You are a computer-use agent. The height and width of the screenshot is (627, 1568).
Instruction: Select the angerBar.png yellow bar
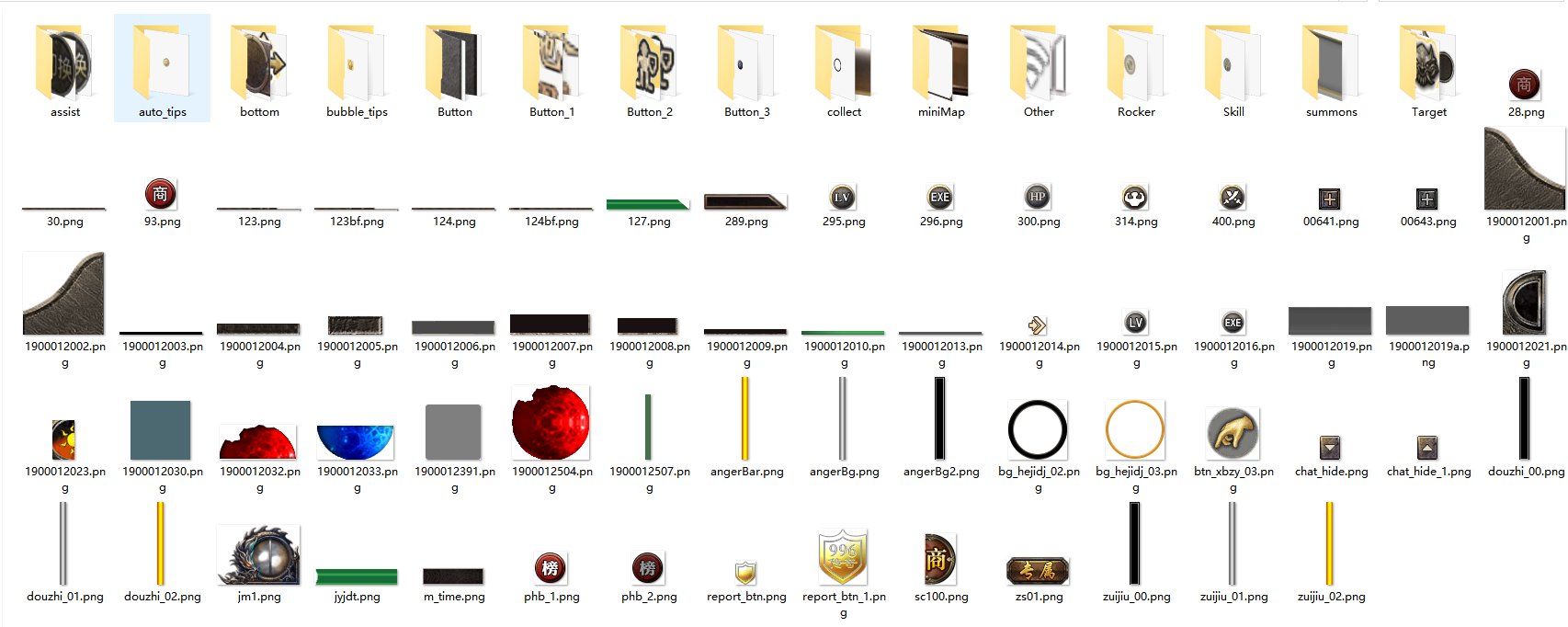click(x=745, y=418)
